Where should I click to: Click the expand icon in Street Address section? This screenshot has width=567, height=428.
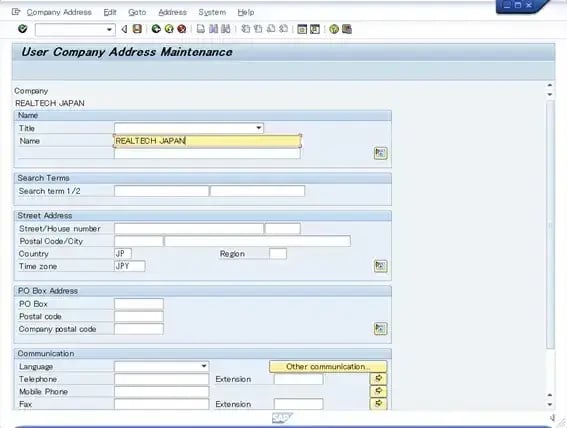tap(380, 266)
